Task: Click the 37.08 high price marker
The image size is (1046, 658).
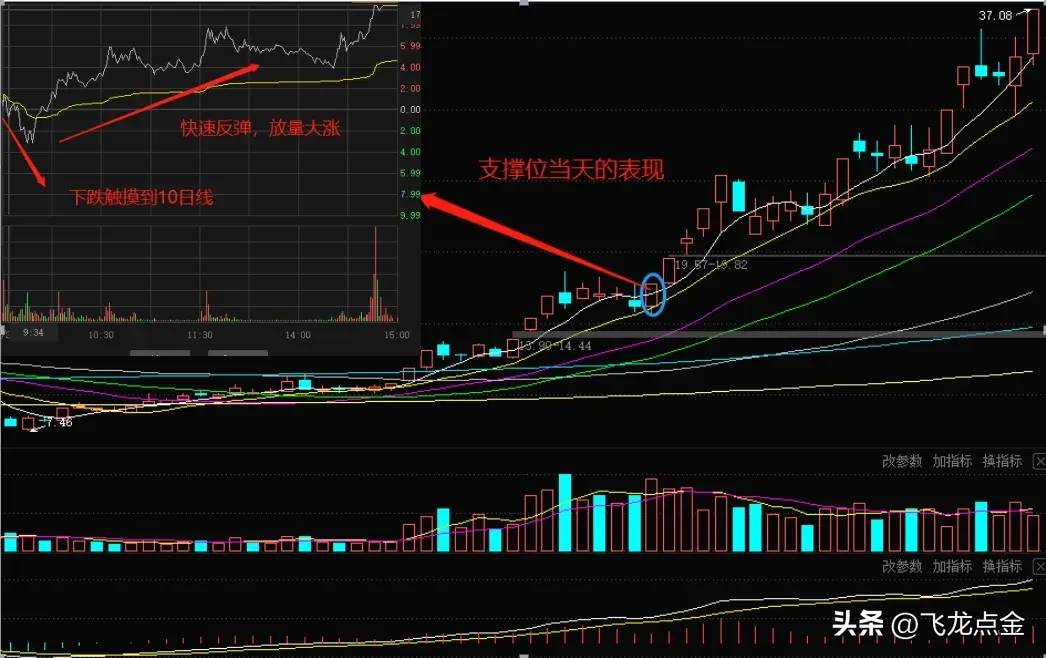Action: (x=995, y=16)
